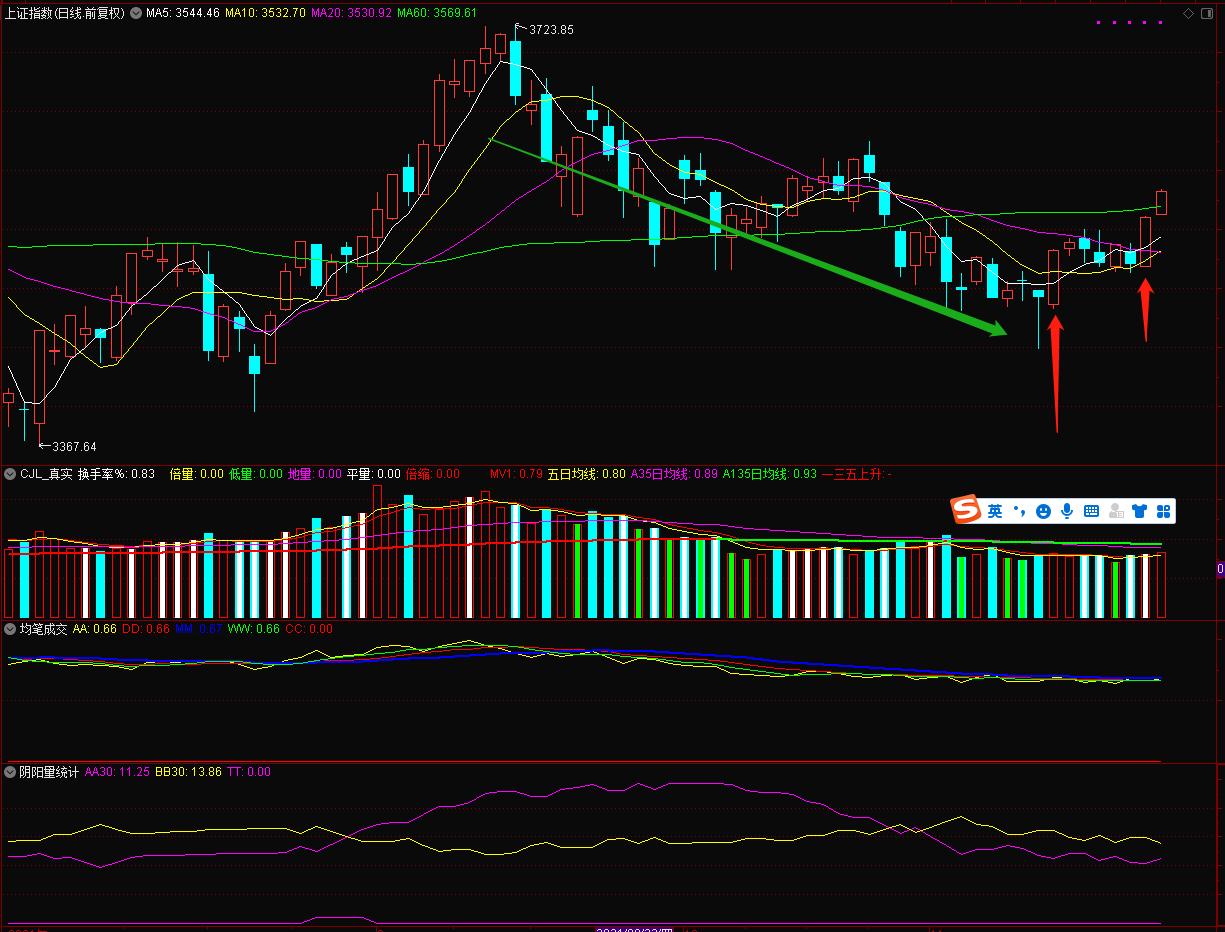Click the AA30: 11.25 value
1225x932 pixels.
click(118, 772)
